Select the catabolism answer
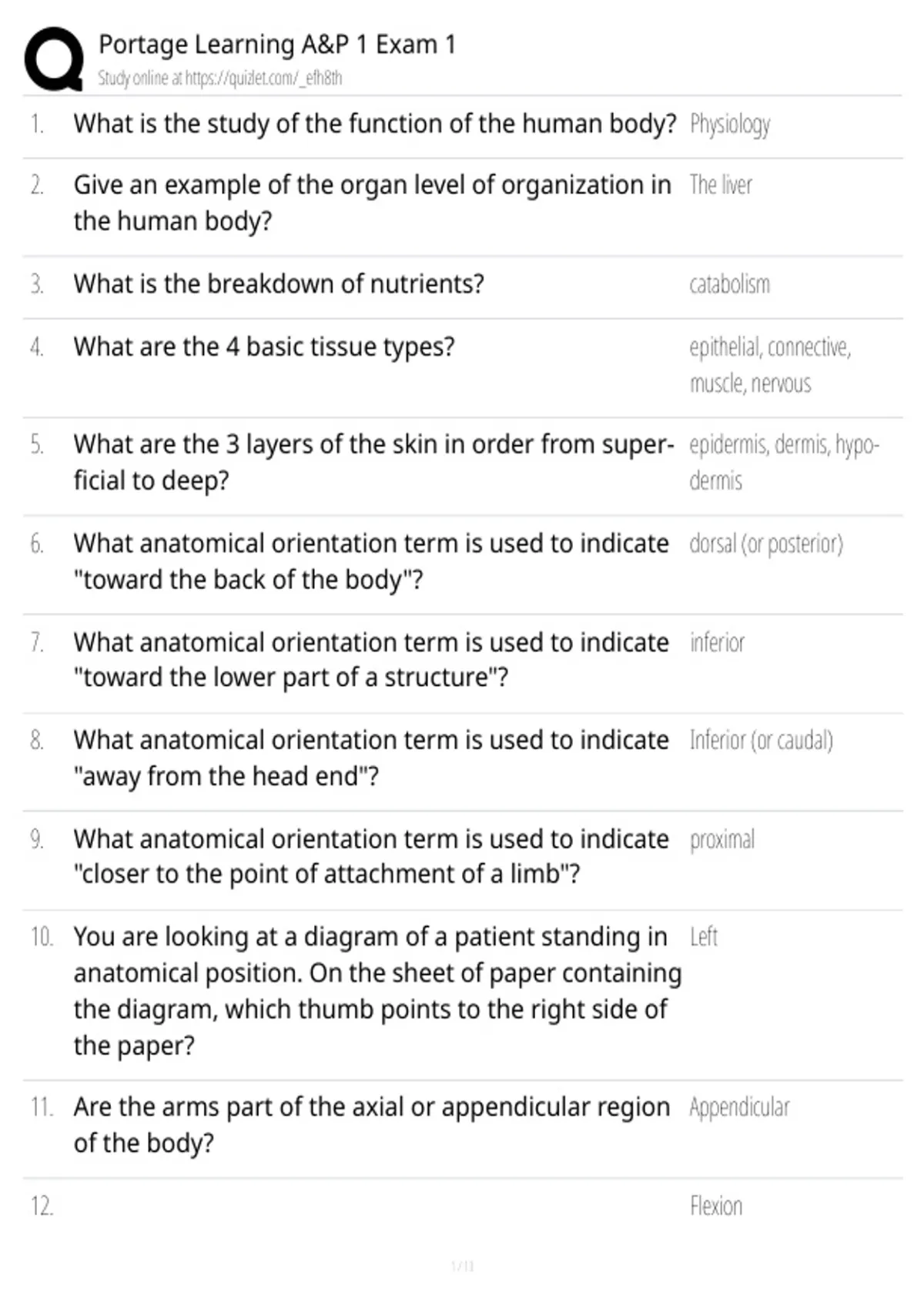924x1309 pixels. coord(729,284)
